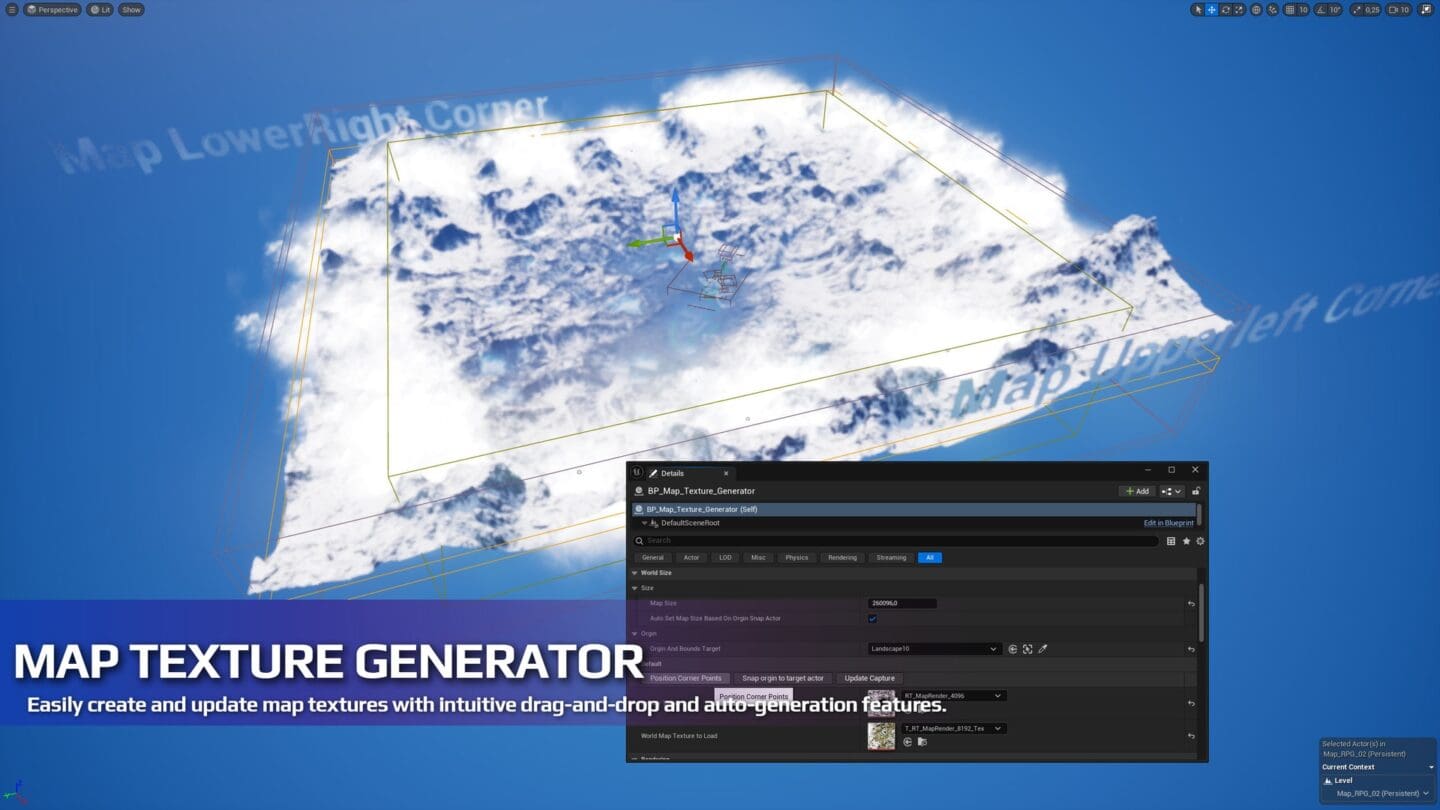The image size is (1440, 810).
Task: Filter by Rendering category
Action: 842,557
